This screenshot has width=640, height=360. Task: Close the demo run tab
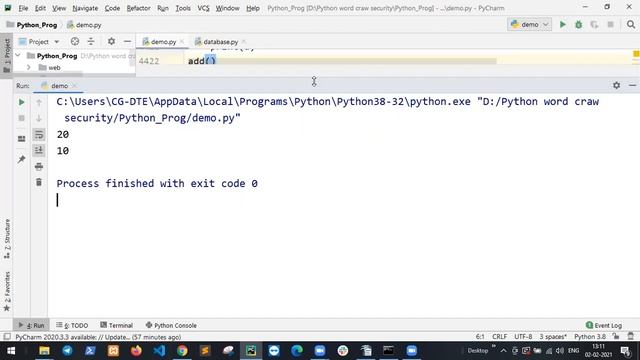74,86
